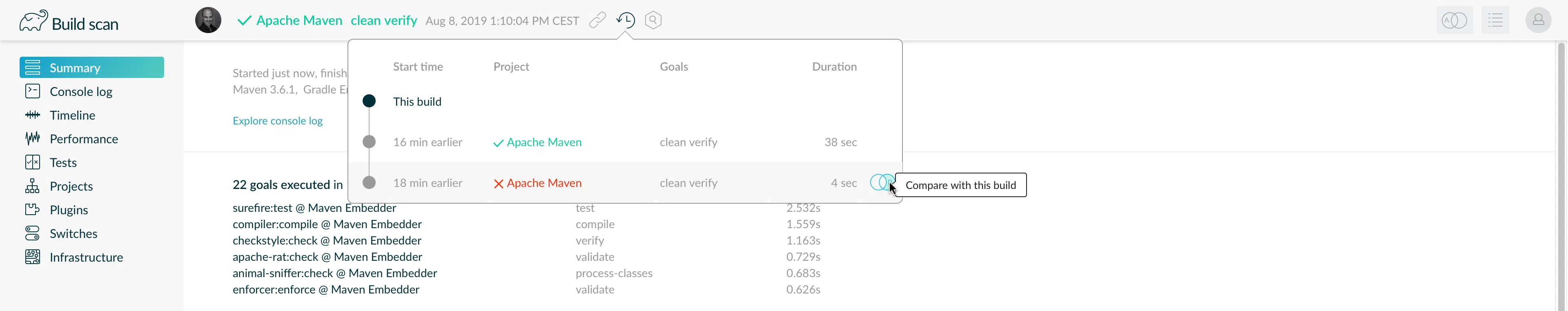
Task: Open the user account profile icon
Action: tap(1538, 20)
